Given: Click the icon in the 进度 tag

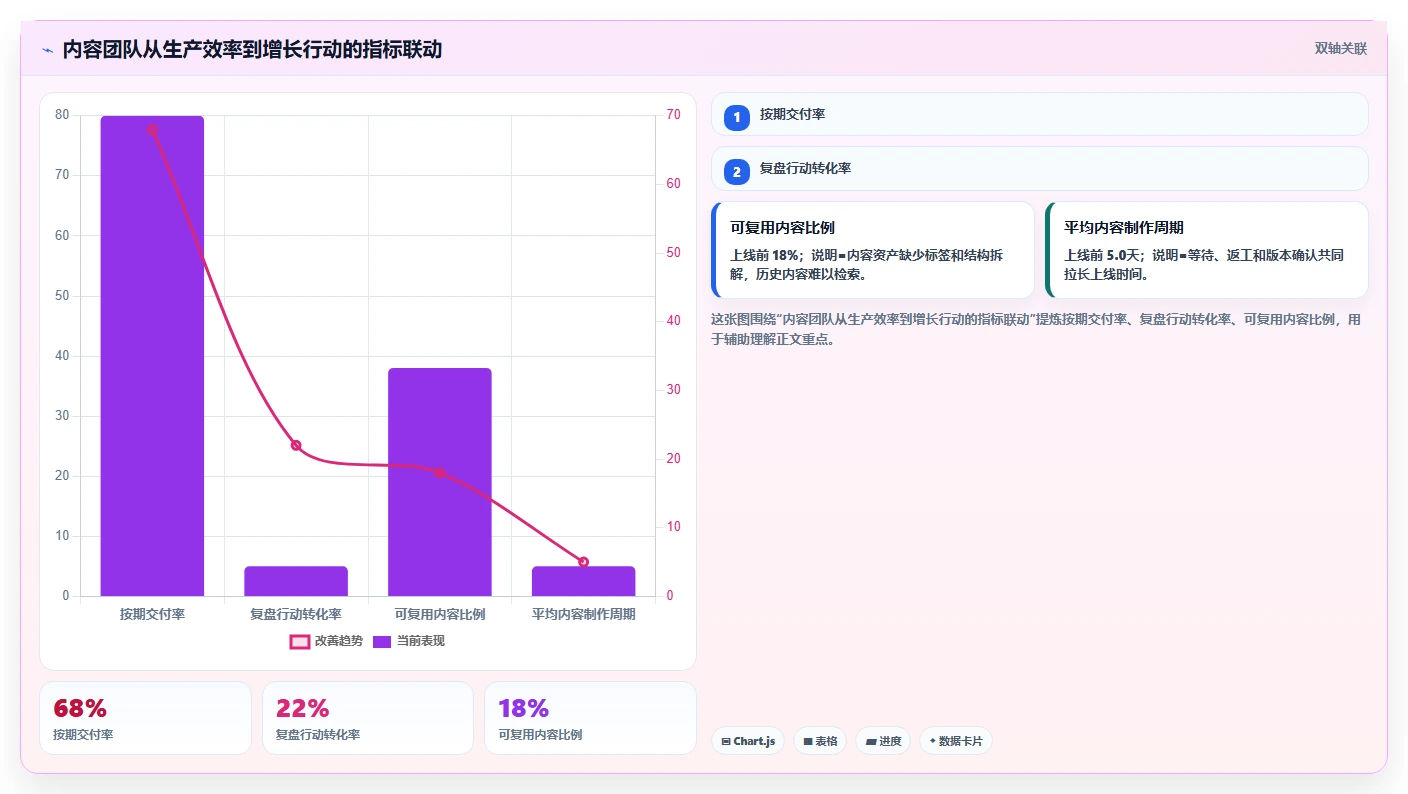Looking at the screenshot, I should (x=870, y=742).
